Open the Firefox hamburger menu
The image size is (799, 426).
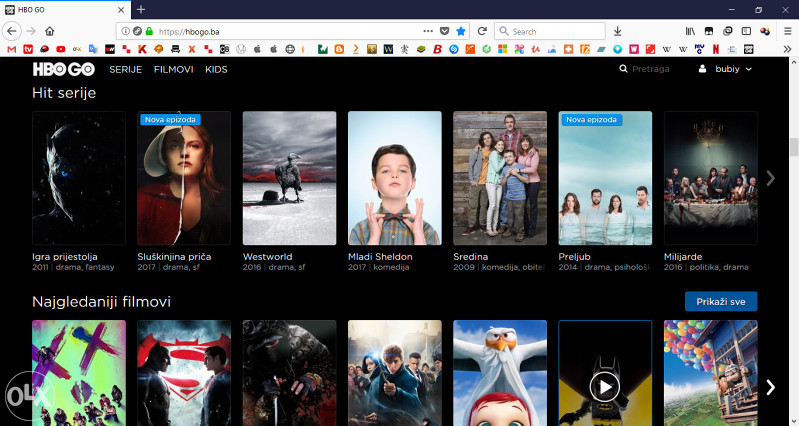(x=788, y=31)
